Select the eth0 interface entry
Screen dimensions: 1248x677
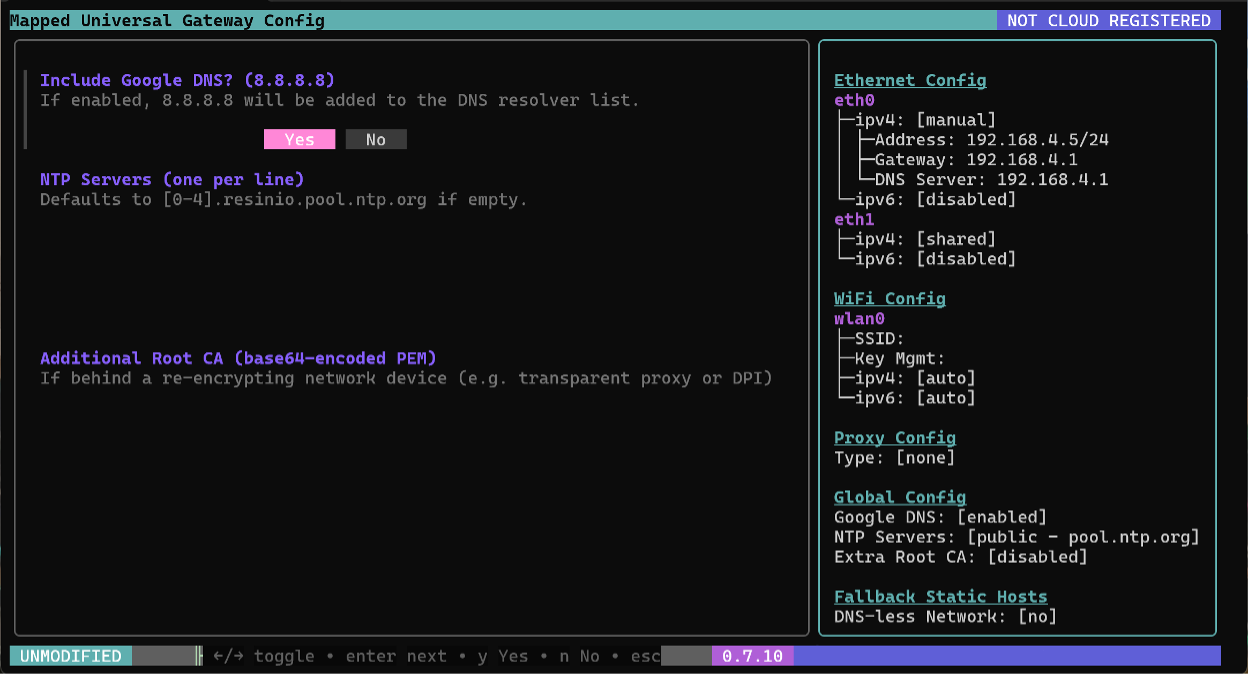(x=854, y=100)
